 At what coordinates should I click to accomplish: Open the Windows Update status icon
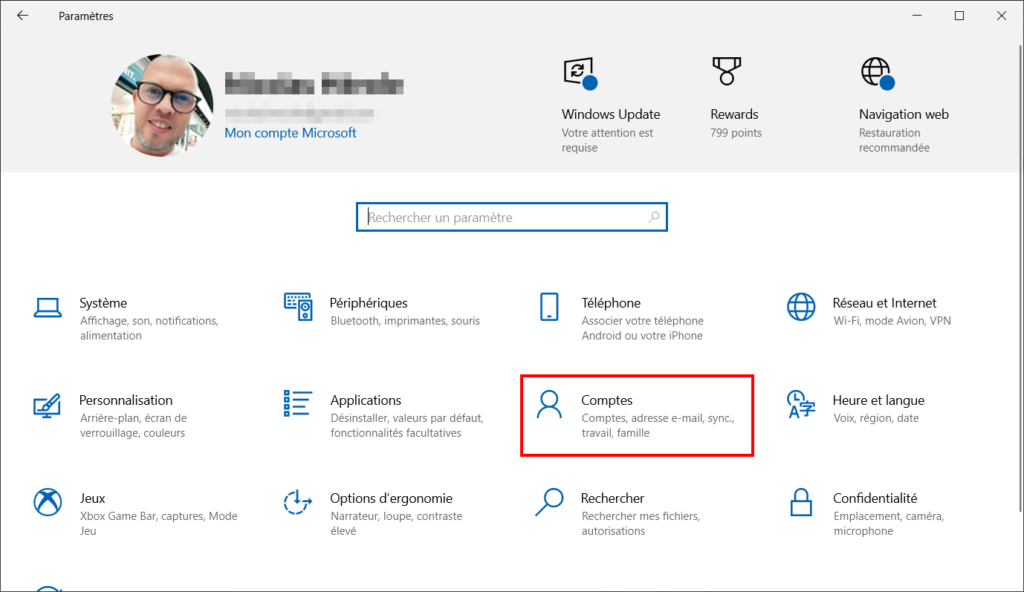pyautogui.click(x=580, y=73)
